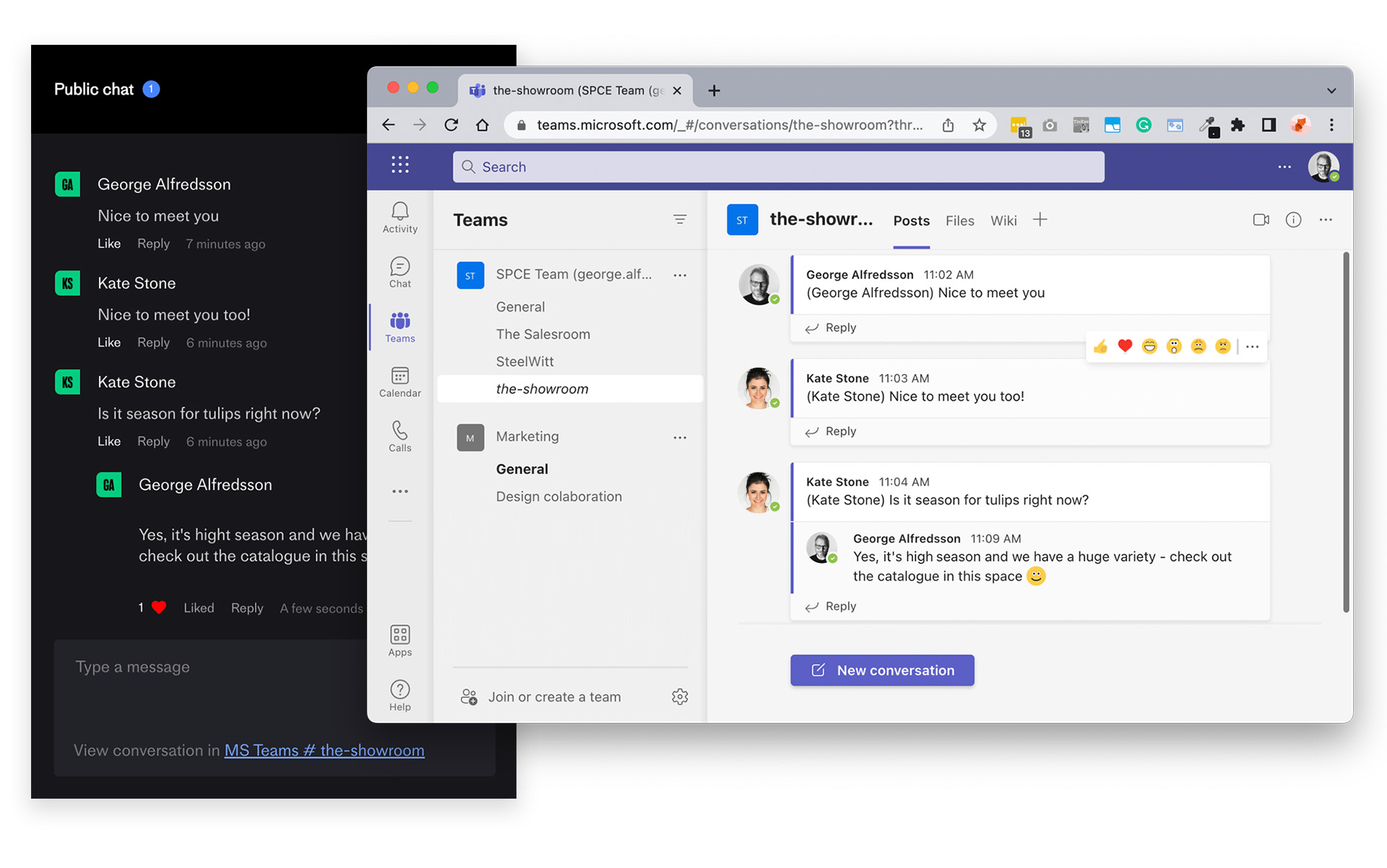
Task: Open channel info icon
Action: tap(1293, 220)
